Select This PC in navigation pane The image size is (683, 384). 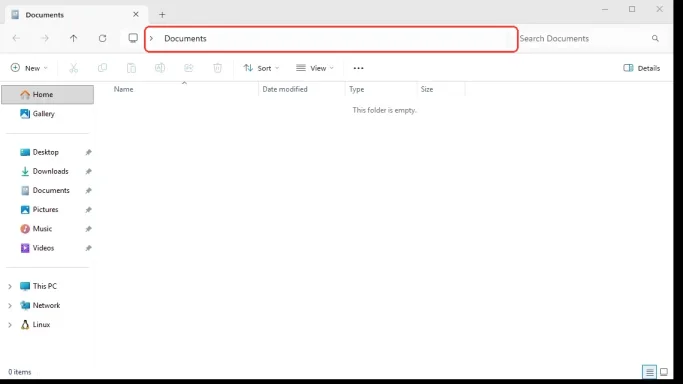[44, 286]
